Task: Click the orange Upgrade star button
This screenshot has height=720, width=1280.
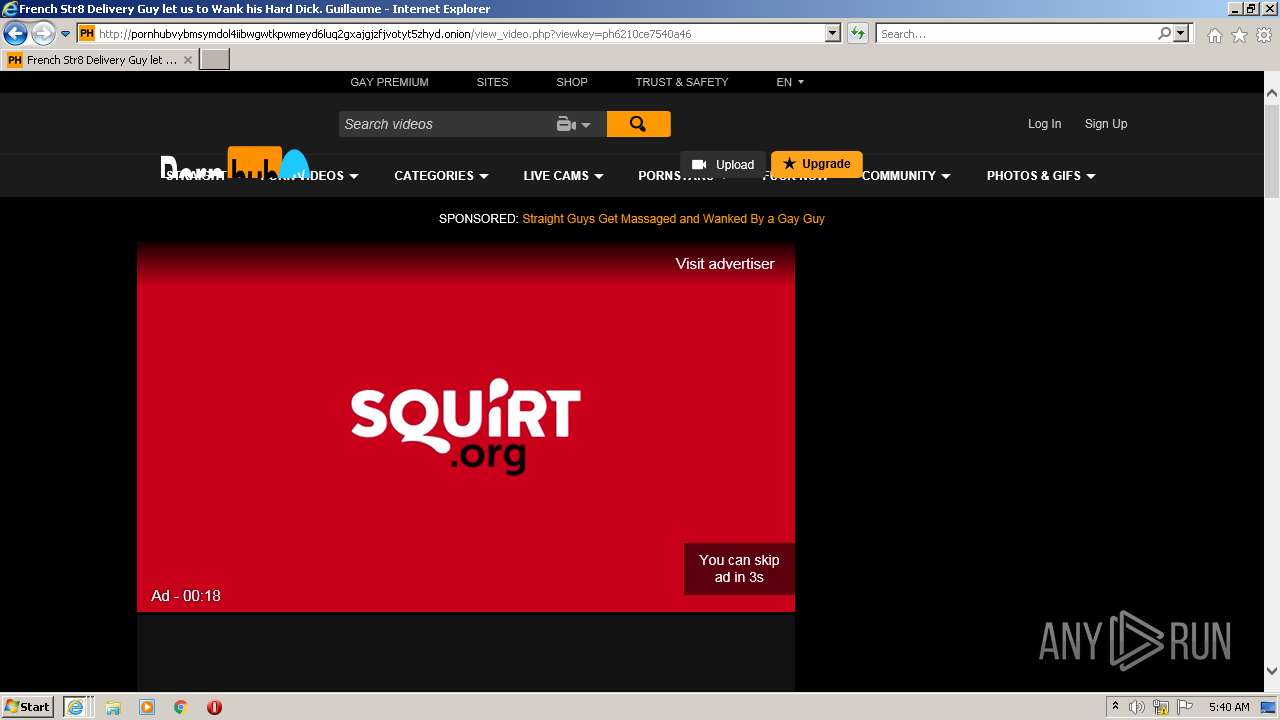Action: (x=817, y=164)
